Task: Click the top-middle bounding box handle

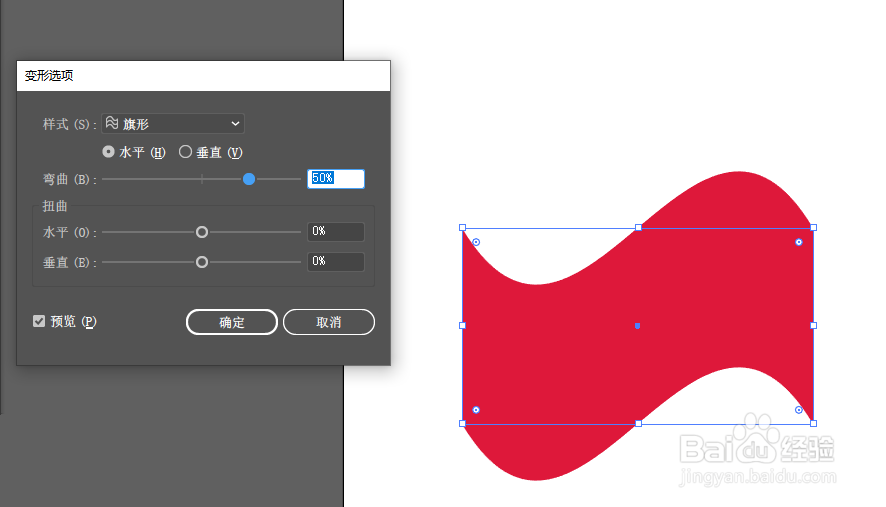Action: click(638, 227)
